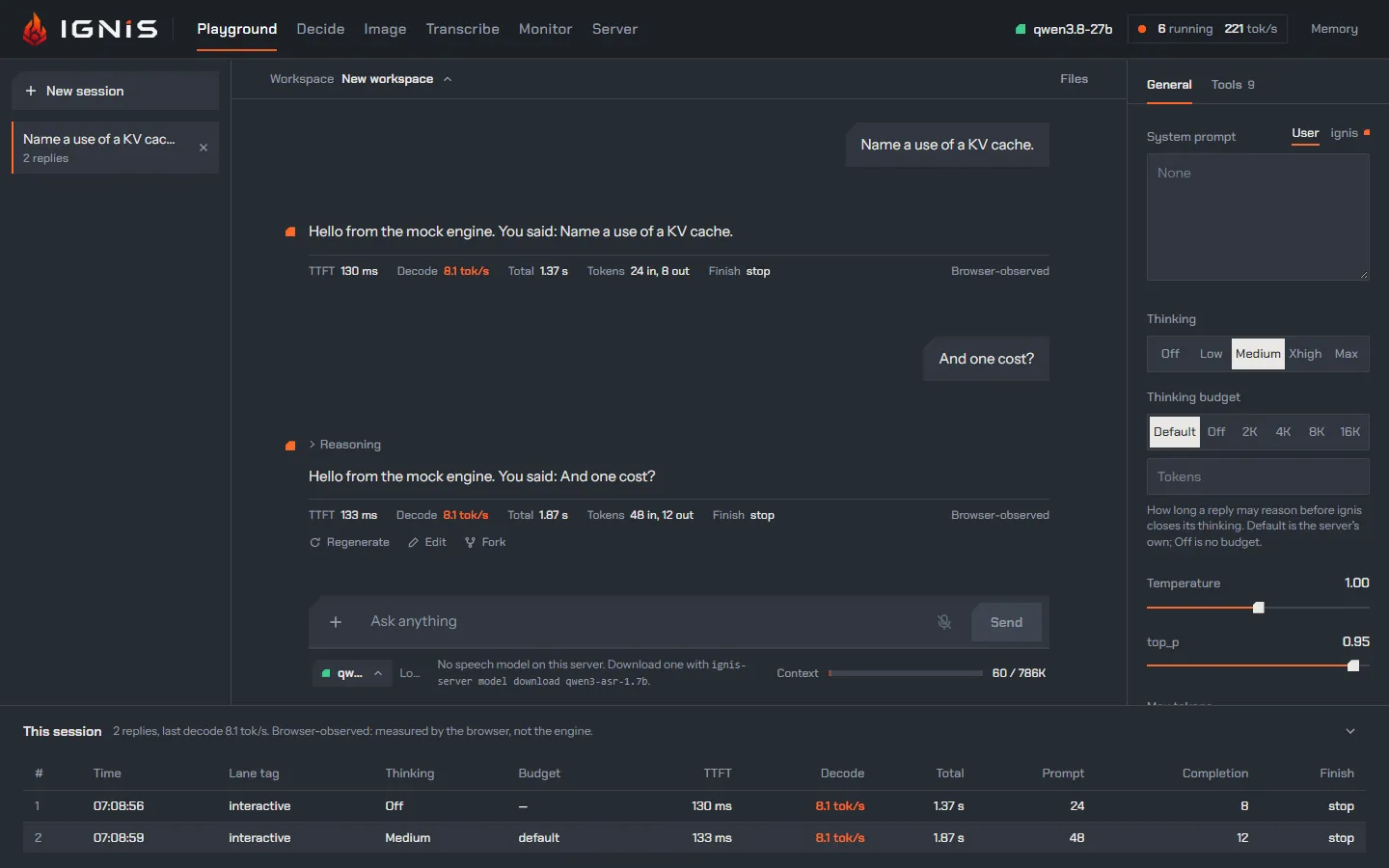Screen dimensions: 1389x868
Task: Set Thinking to Xhigh
Action: click(1305, 354)
